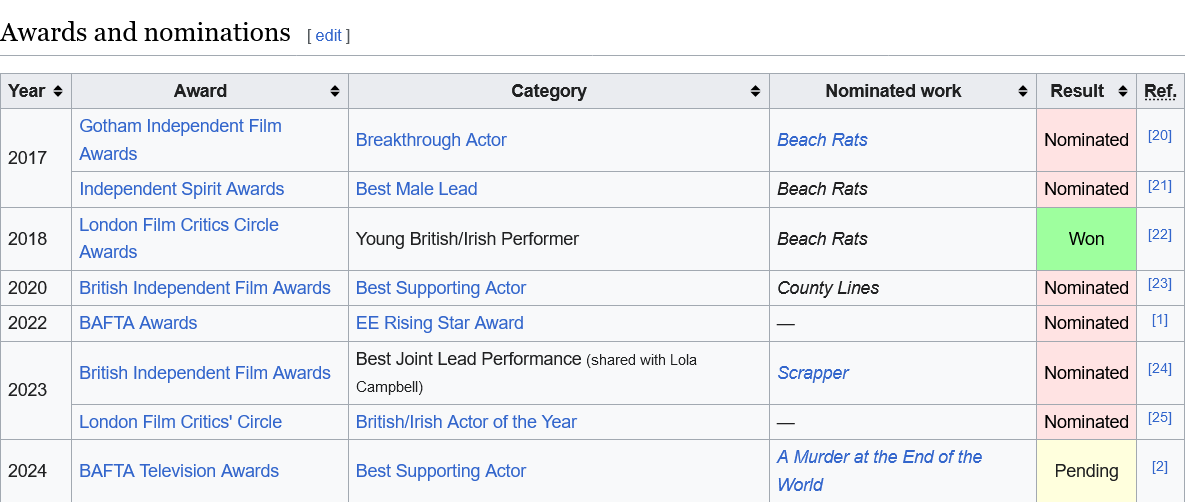1185x502 pixels.
Task: Jump to reference 20 citation
Action: tap(1159, 136)
